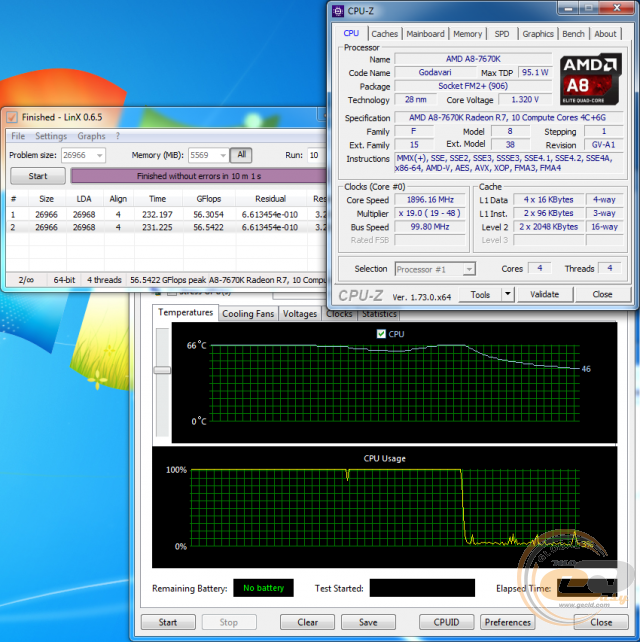
Task: Click the CPUID button
Action: tap(446, 622)
